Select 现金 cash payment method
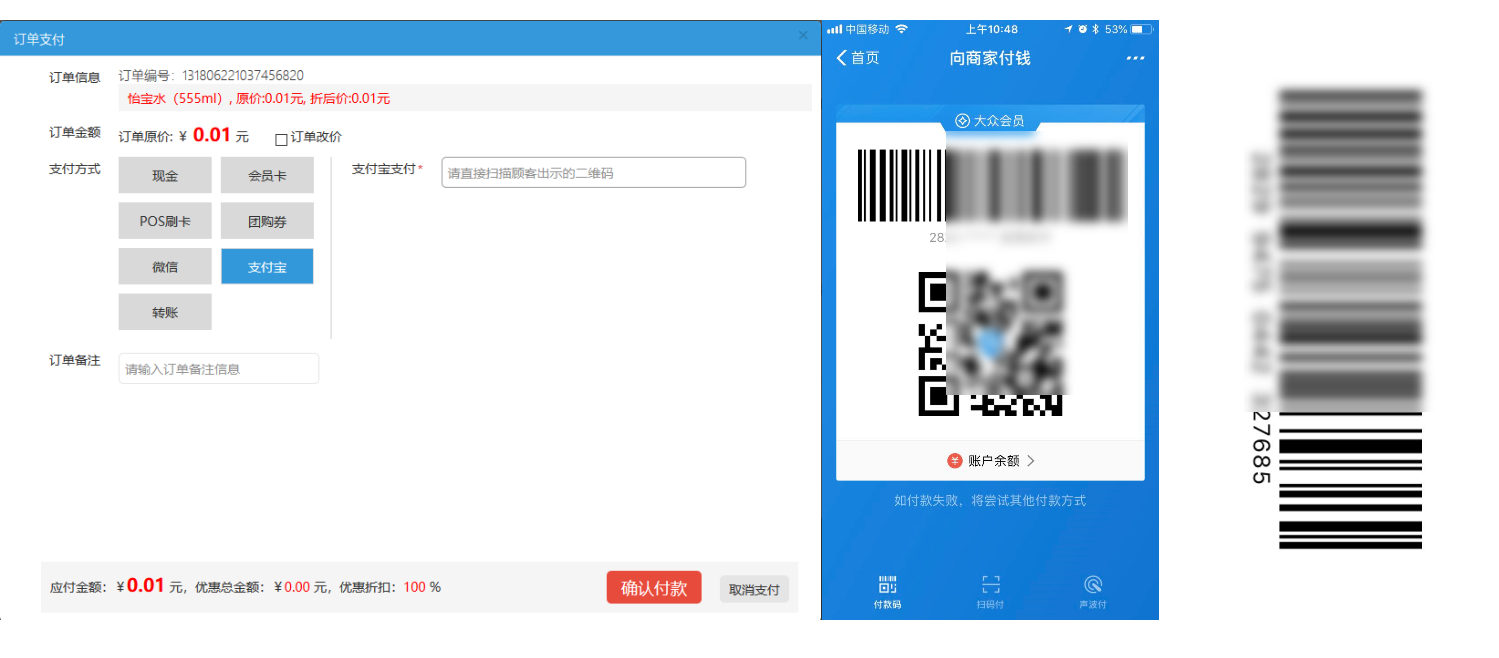This screenshot has height=658, width=1499. (165, 175)
